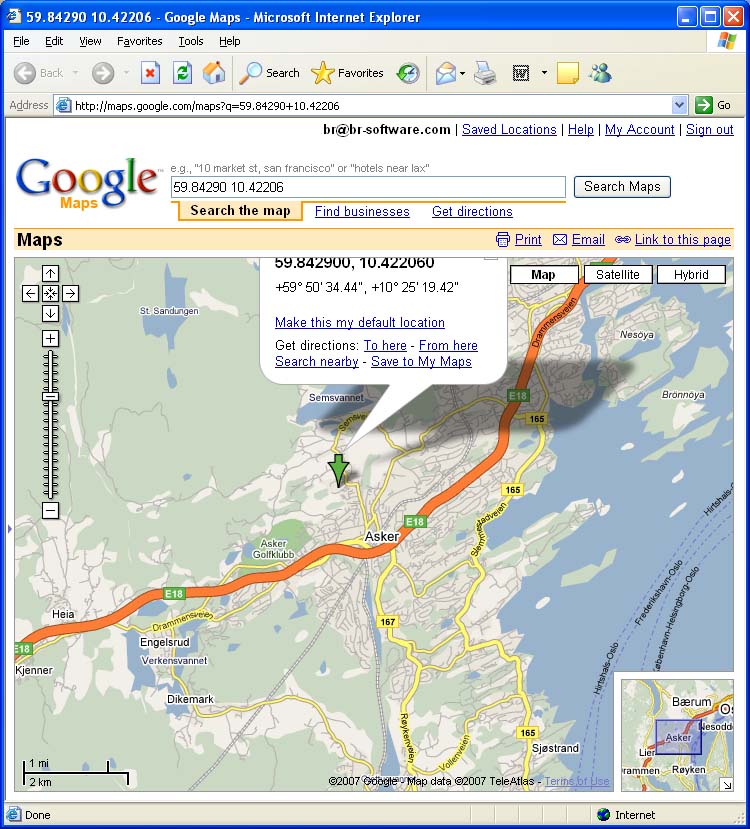Zoom out with the minus button
This screenshot has height=829, width=750.
pos(50,510)
